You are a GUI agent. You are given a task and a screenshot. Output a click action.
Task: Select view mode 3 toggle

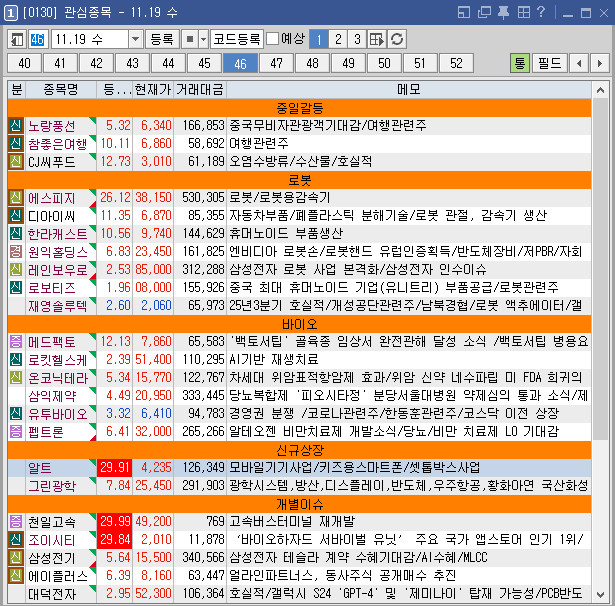(x=355, y=39)
